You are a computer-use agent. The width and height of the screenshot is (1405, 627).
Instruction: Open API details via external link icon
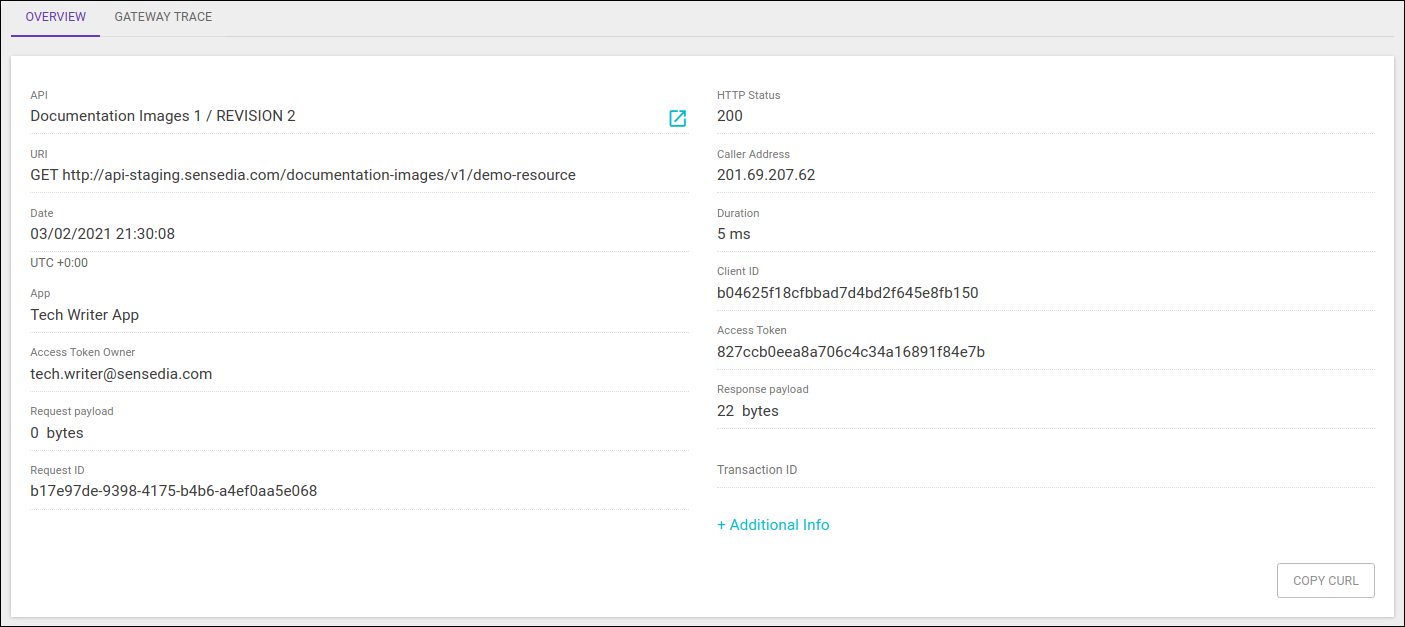point(678,118)
